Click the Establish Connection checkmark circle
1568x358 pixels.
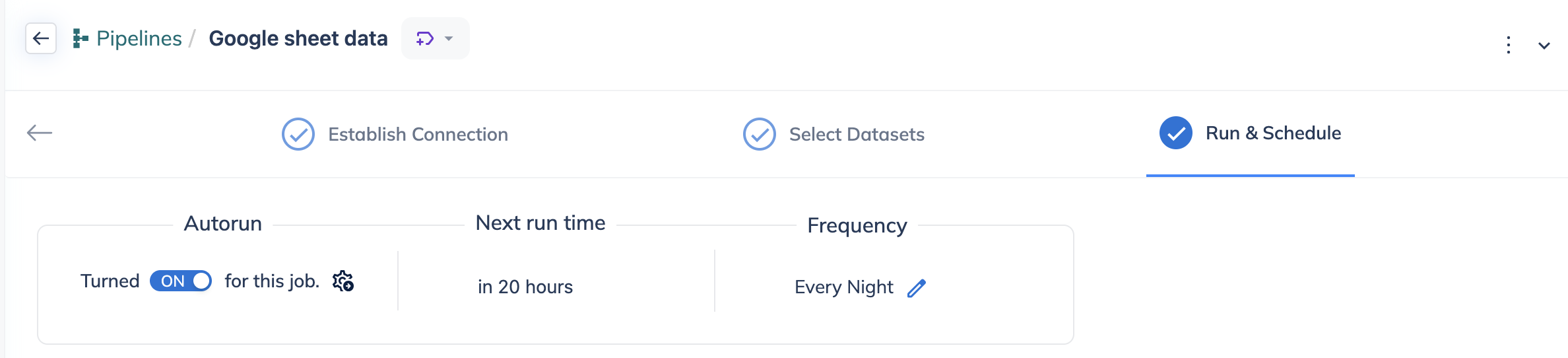click(298, 134)
